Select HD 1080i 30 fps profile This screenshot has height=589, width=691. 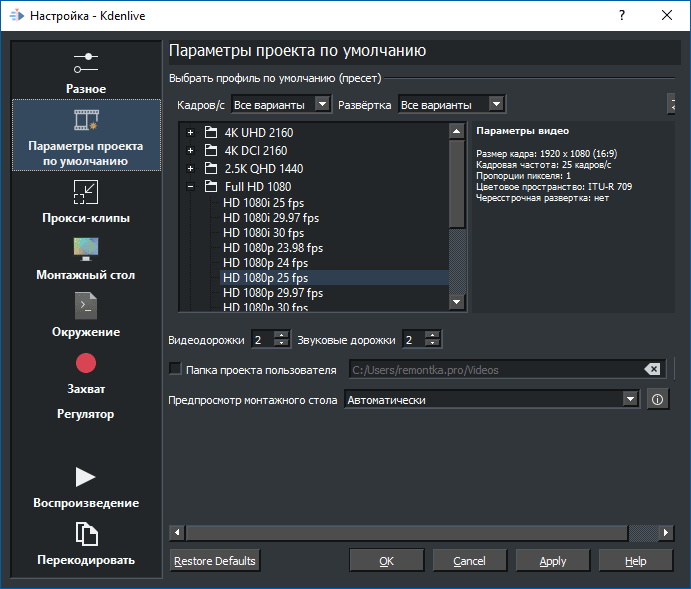pyautogui.click(x=264, y=233)
